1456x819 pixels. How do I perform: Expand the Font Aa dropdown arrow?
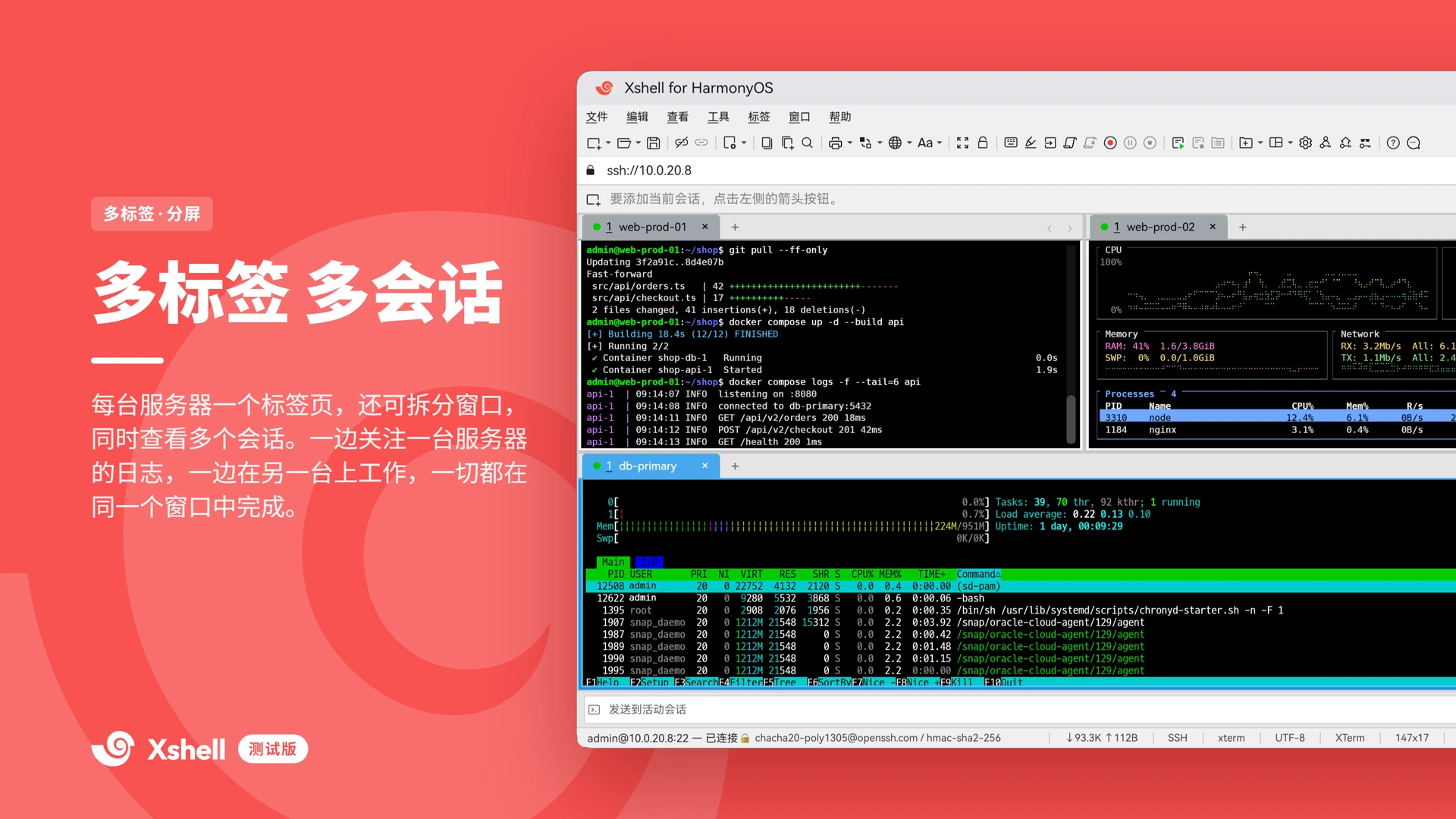(940, 143)
